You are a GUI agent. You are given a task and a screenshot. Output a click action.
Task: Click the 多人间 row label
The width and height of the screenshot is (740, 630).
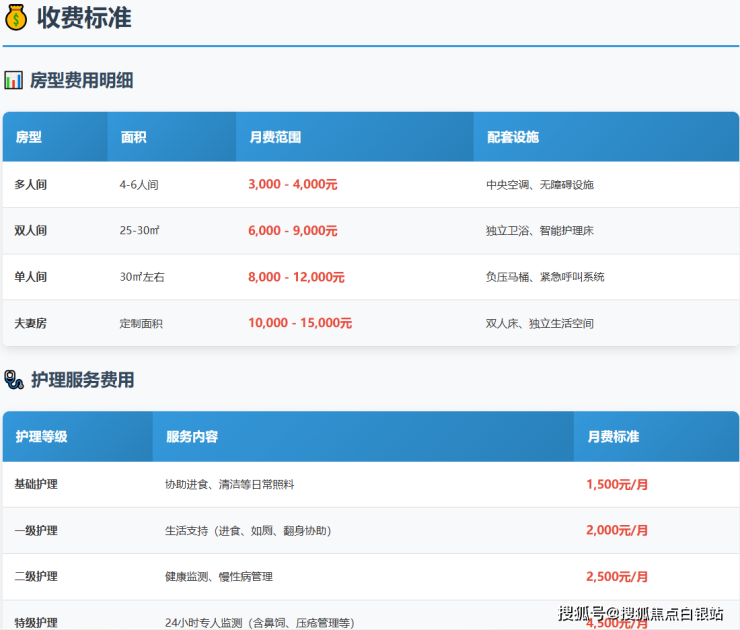pyautogui.click(x=30, y=185)
